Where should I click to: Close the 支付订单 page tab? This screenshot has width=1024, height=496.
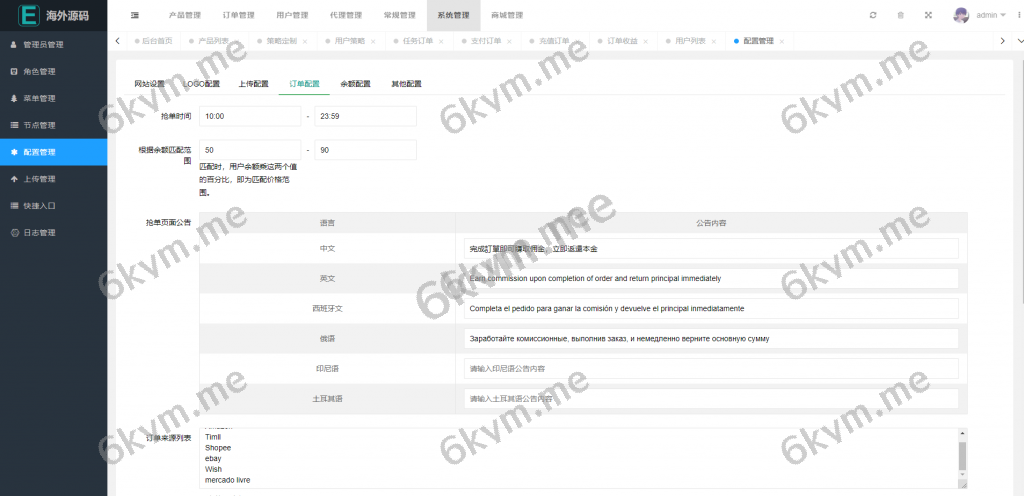(509, 41)
